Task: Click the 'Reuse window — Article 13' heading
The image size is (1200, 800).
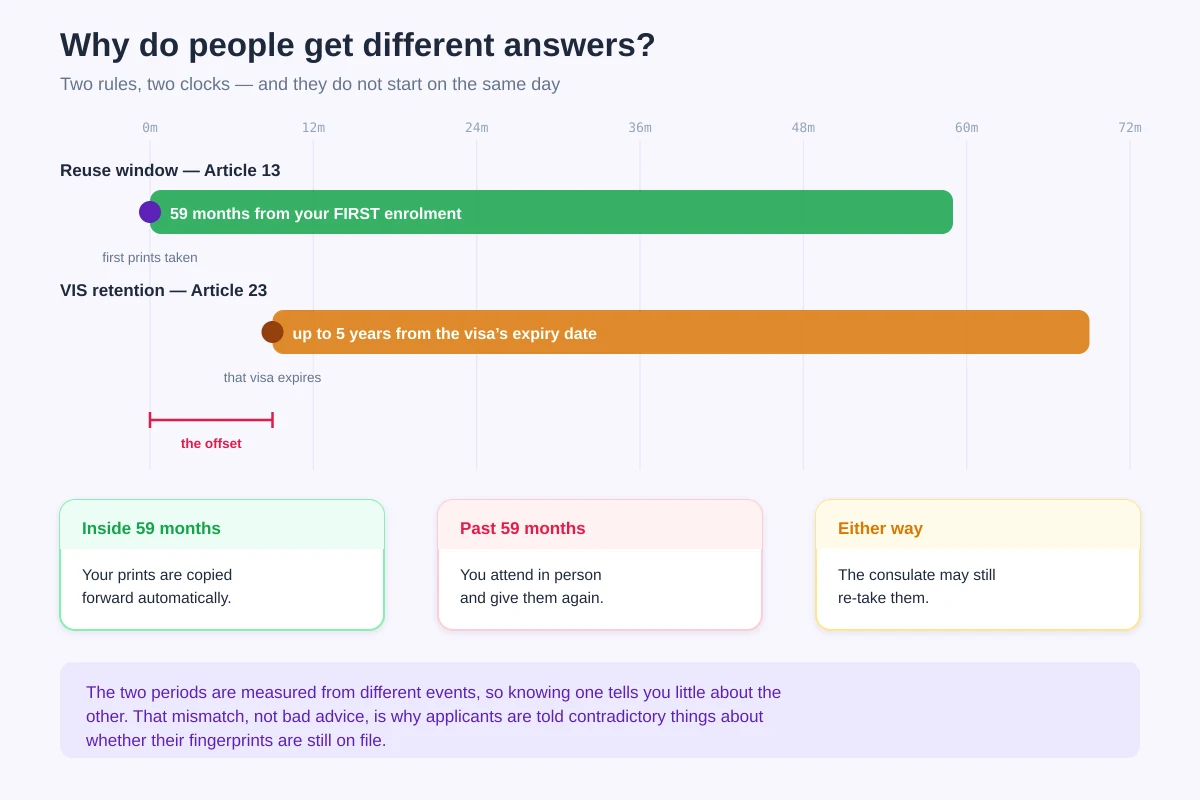Action: click(170, 170)
